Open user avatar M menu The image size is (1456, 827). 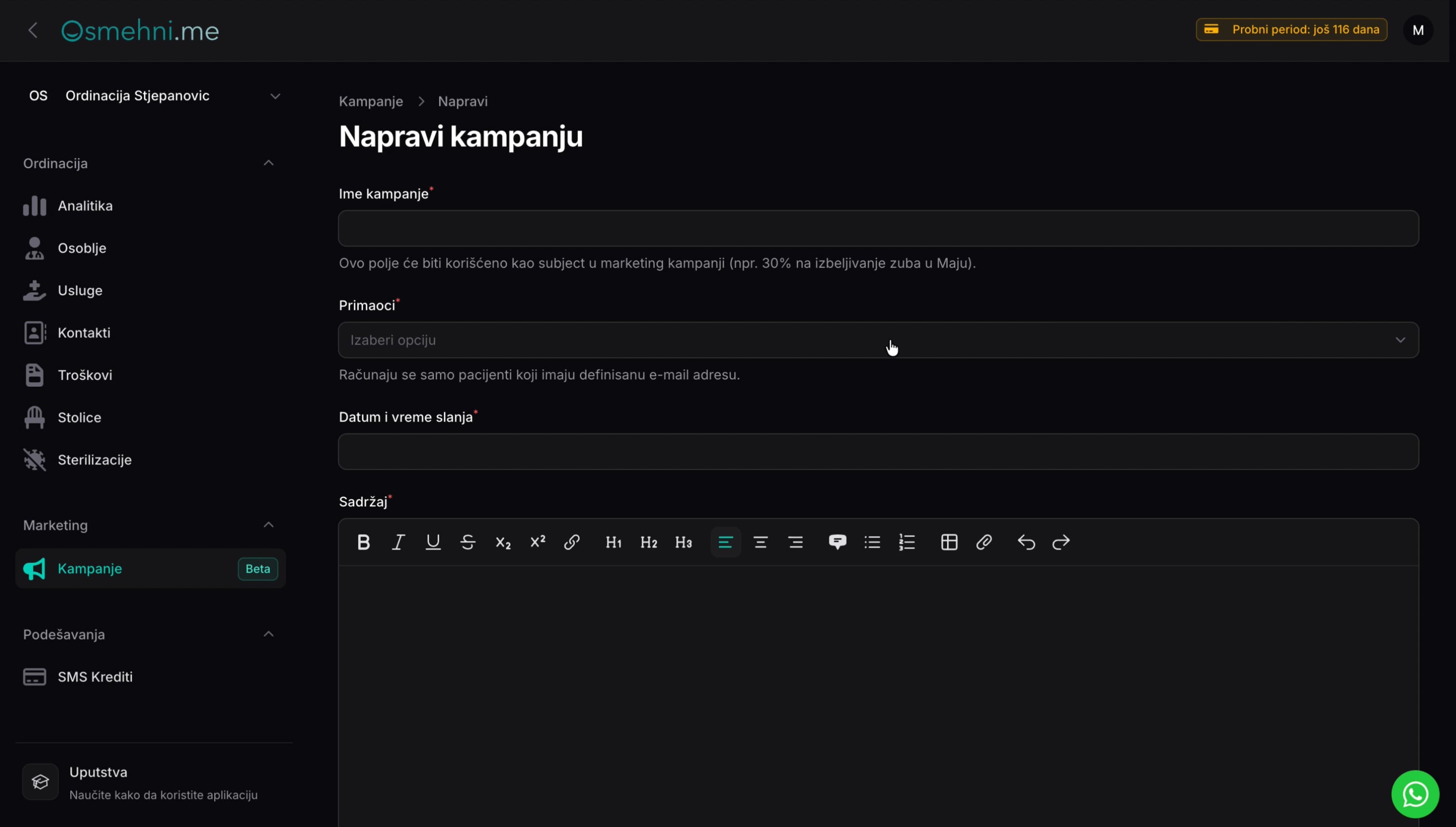tap(1418, 30)
